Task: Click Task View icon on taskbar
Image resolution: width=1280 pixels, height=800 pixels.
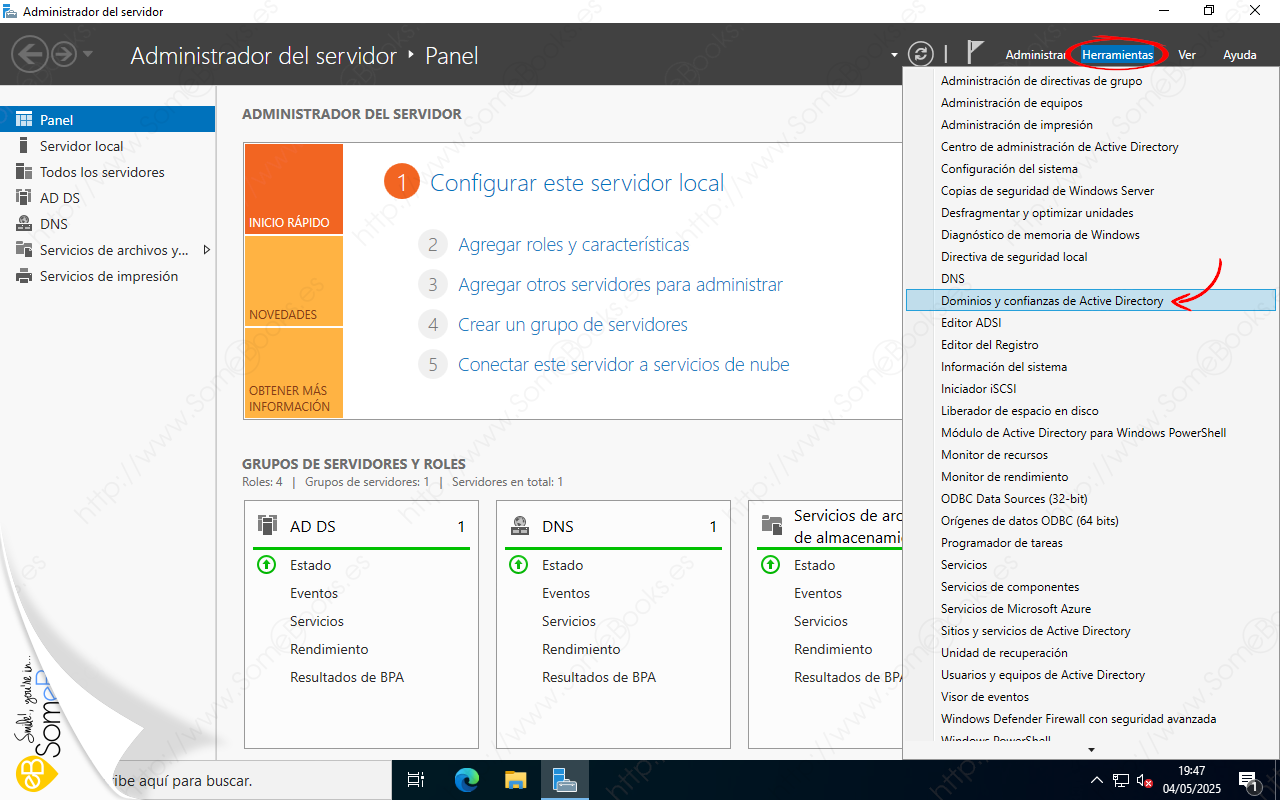Action: tap(417, 779)
